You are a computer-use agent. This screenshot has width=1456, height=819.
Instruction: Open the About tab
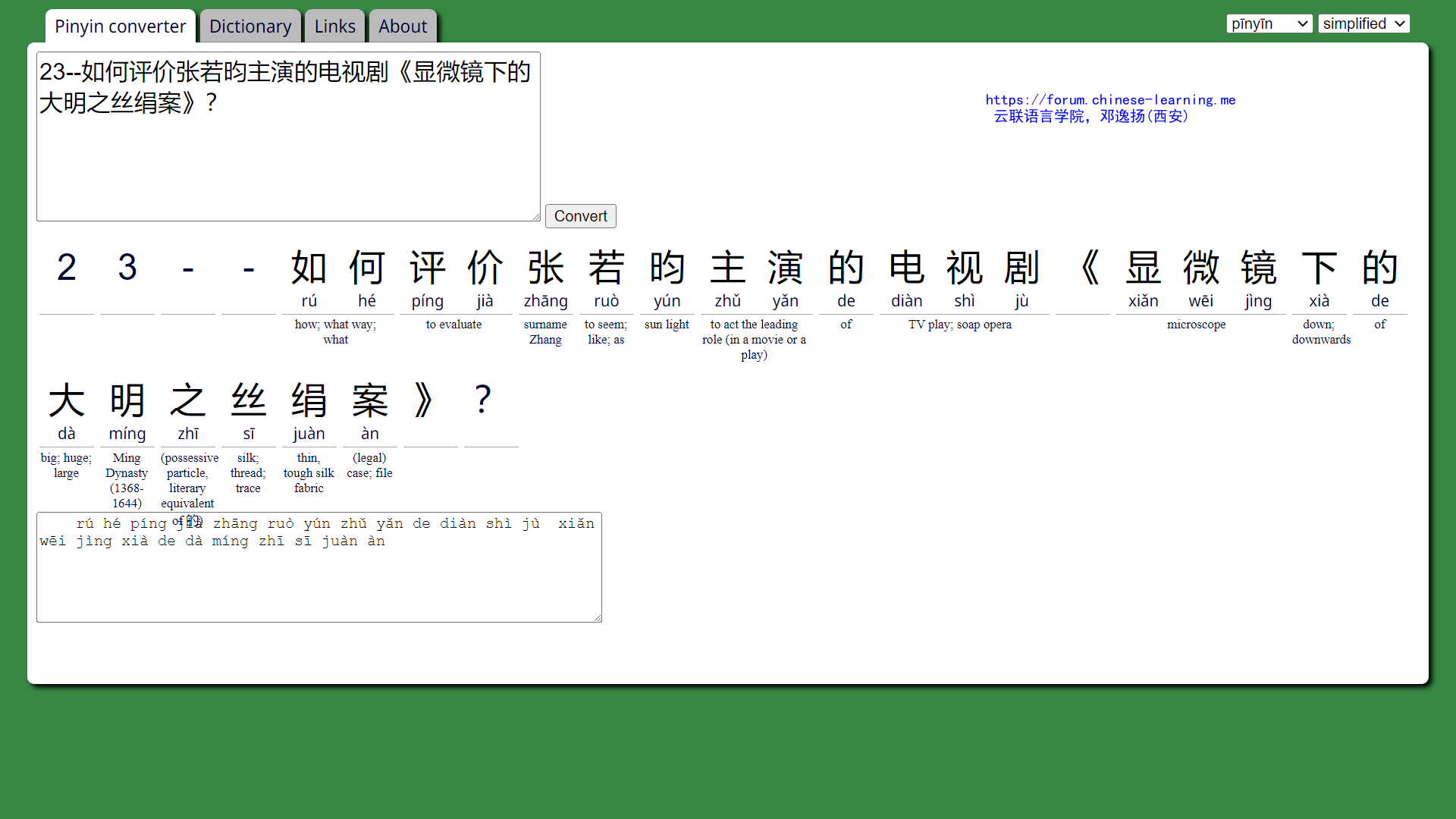point(403,26)
